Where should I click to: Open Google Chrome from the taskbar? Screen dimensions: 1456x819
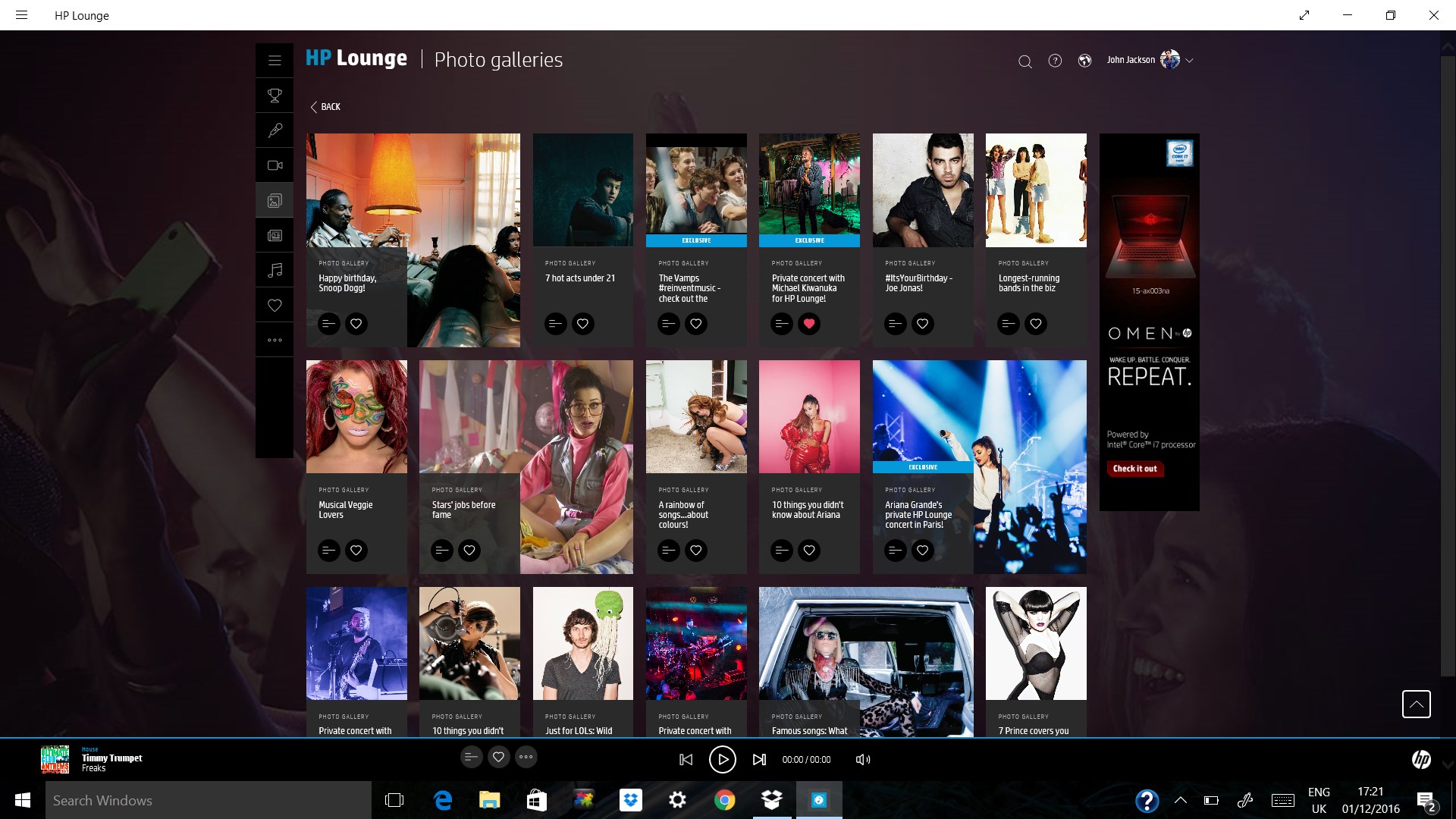click(x=724, y=800)
